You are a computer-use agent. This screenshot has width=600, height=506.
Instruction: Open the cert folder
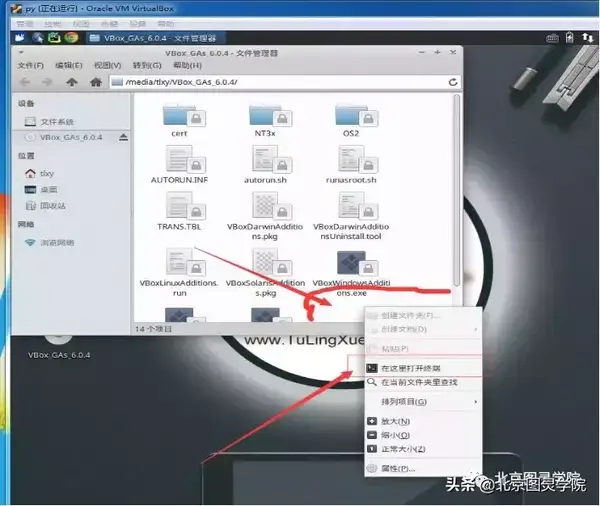(x=184, y=115)
